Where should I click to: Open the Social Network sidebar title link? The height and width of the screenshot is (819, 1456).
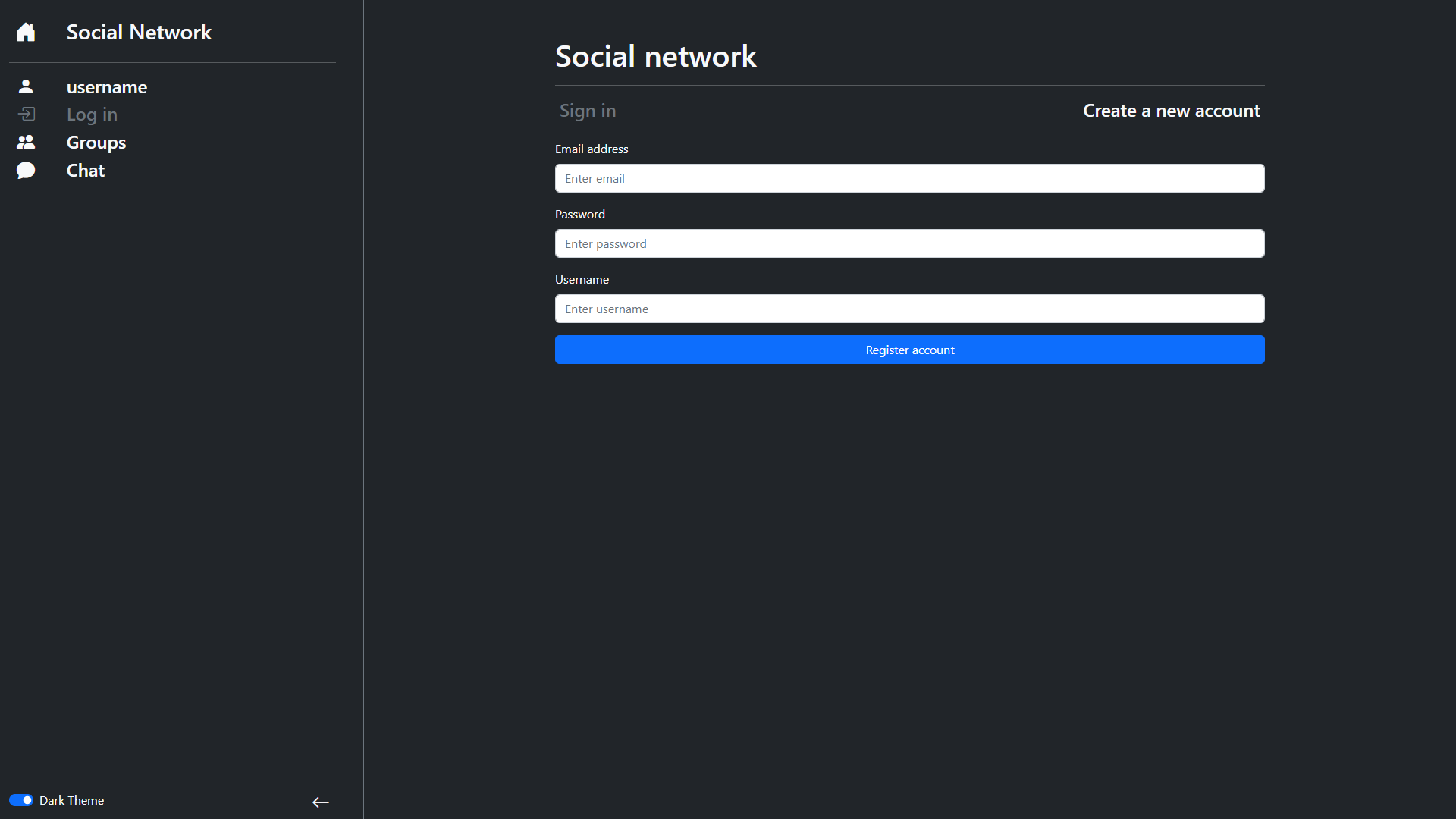coord(139,32)
